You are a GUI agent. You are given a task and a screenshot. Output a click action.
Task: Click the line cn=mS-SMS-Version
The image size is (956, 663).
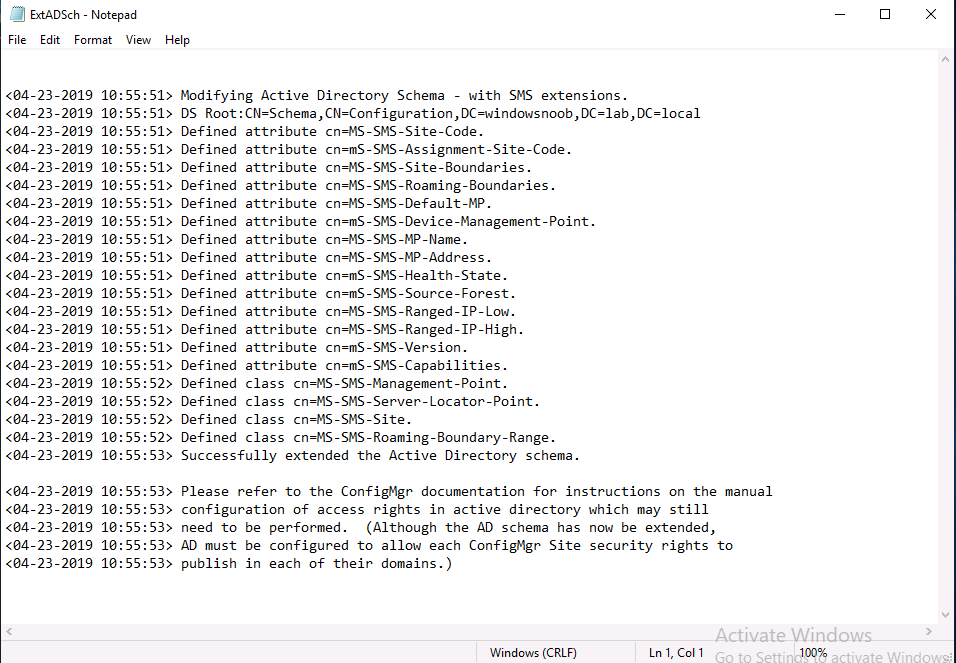[x=237, y=348]
